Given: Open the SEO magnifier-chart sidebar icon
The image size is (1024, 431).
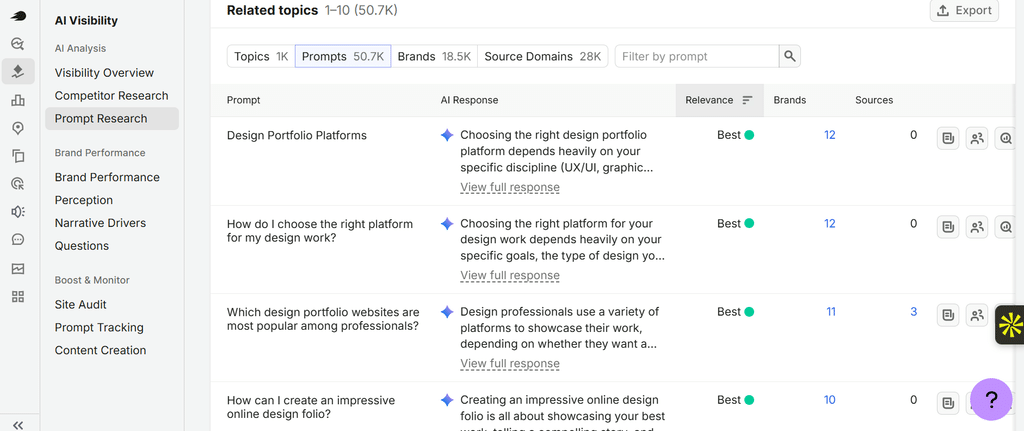Looking at the screenshot, I should [x=18, y=44].
